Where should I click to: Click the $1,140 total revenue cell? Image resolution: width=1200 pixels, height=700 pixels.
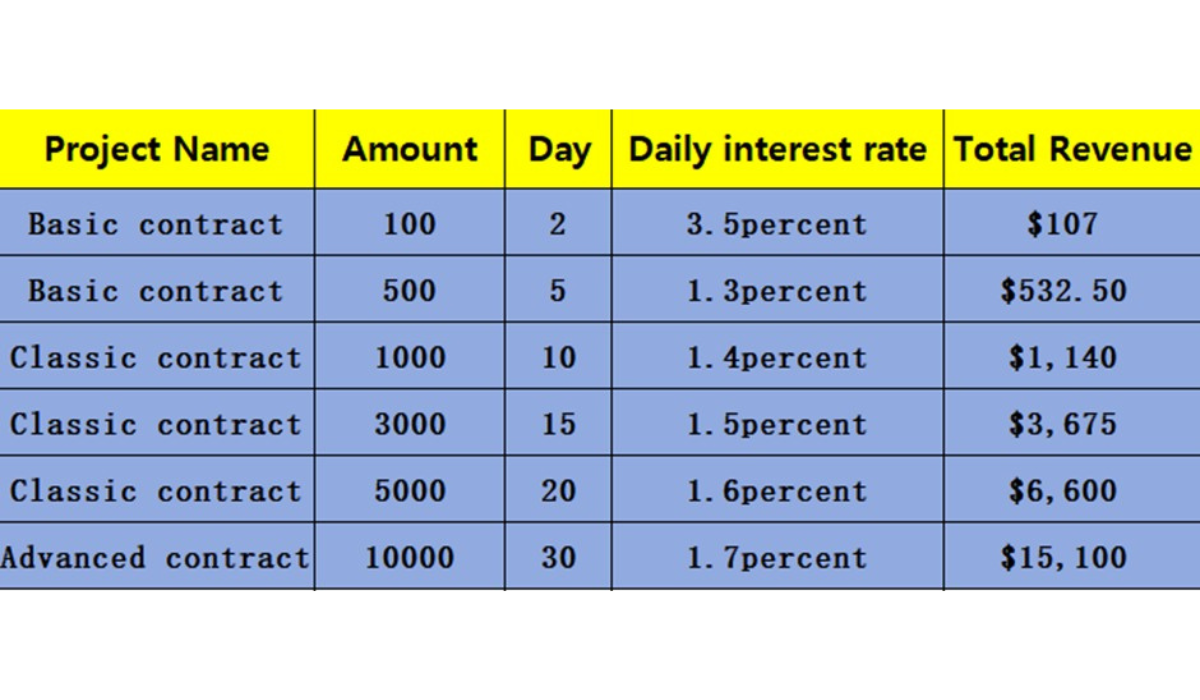[x=1062, y=357]
